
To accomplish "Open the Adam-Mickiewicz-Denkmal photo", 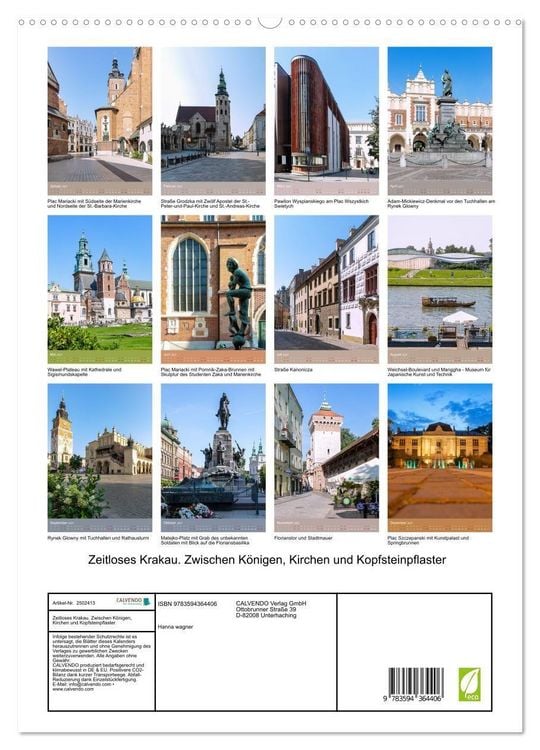I will [440, 121].
